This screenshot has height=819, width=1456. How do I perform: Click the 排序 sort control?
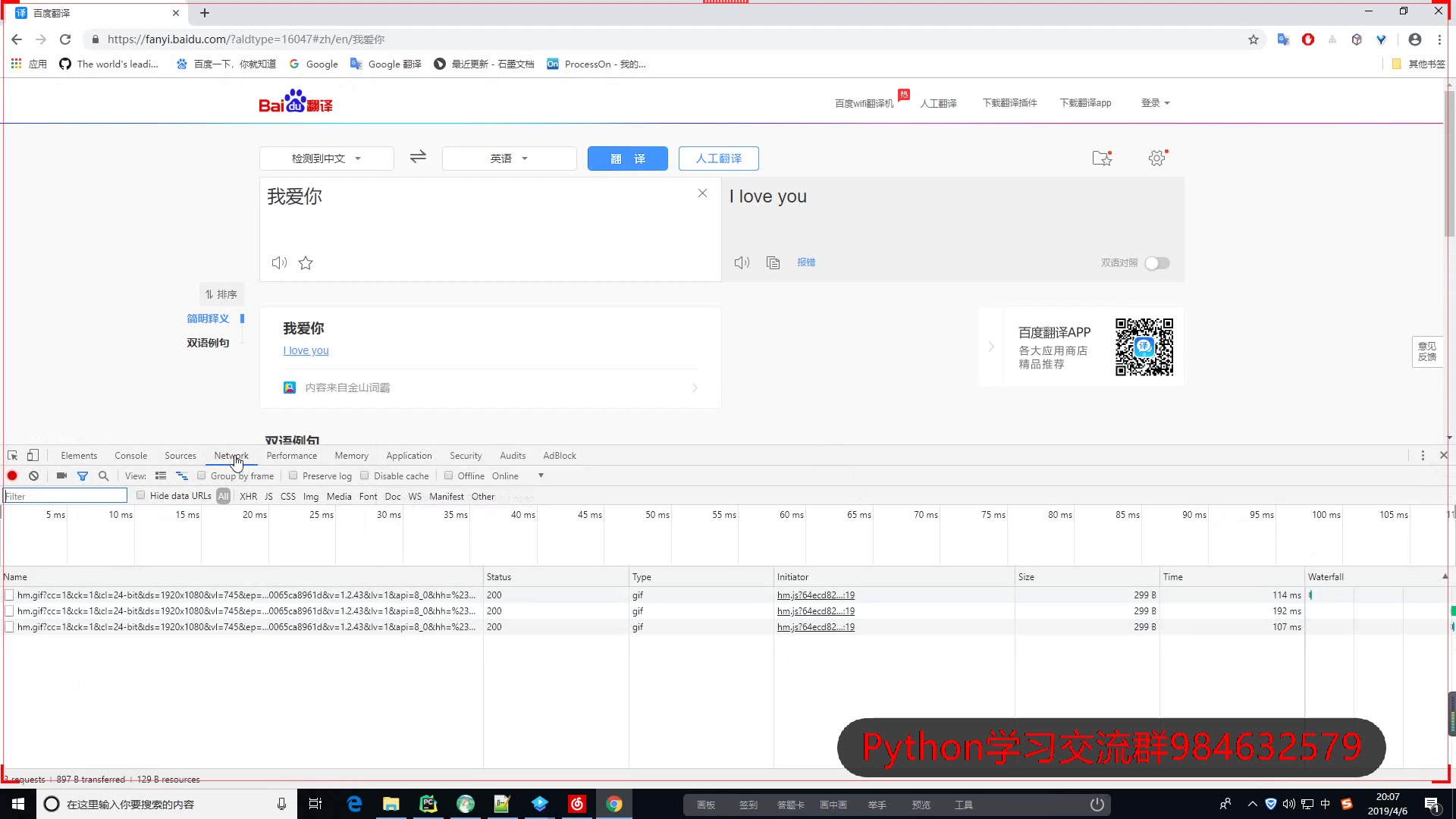tap(221, 294)
